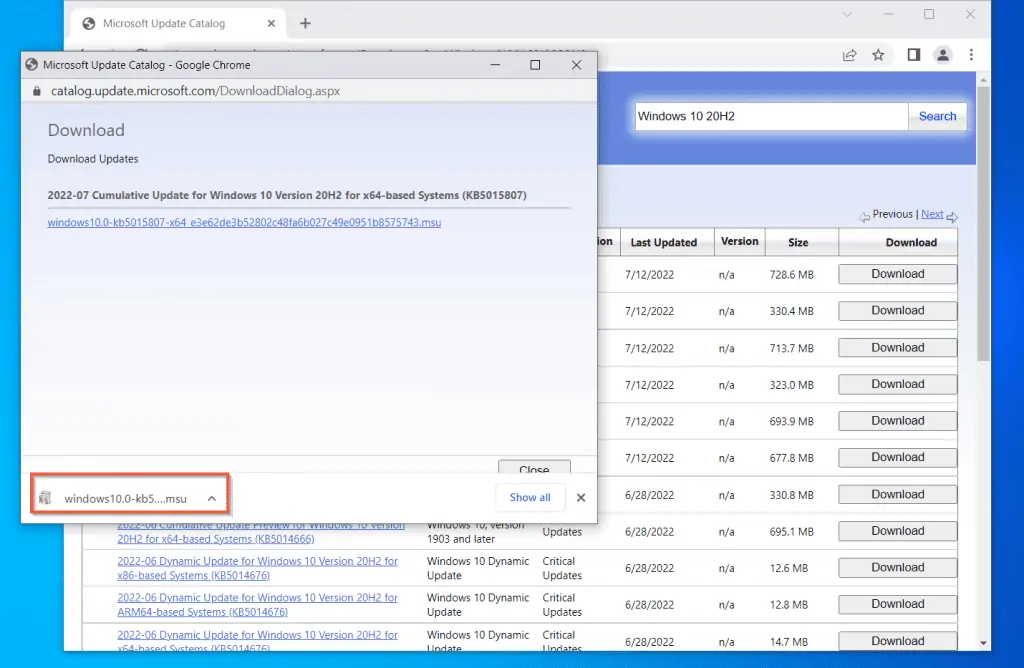This screenshot has width=1024, height=668.
Task: Download the 713.7 MB update
Action: pos(897,347)
